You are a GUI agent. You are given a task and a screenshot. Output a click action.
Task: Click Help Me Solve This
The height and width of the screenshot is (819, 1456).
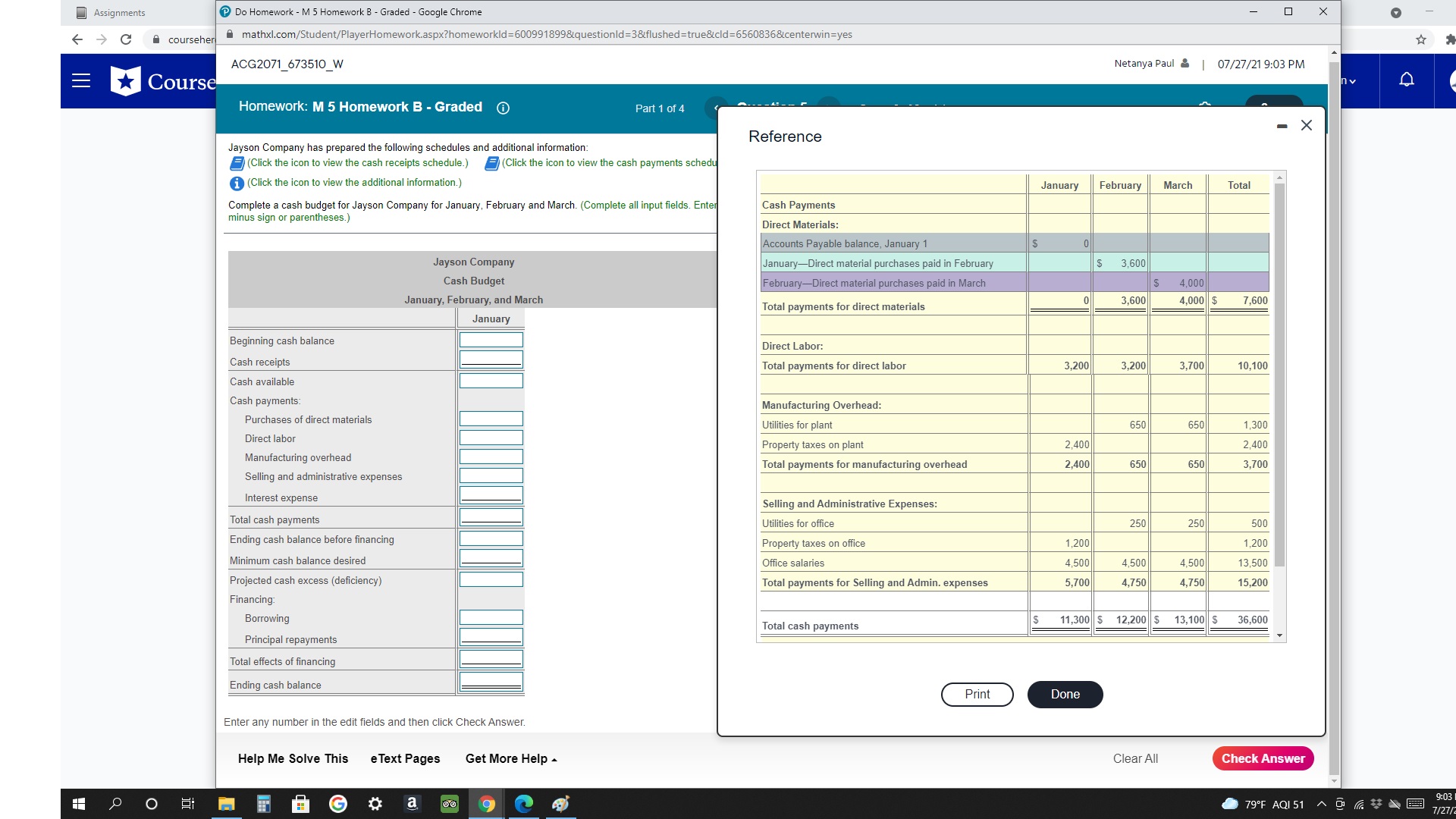(x=293, y=758)
